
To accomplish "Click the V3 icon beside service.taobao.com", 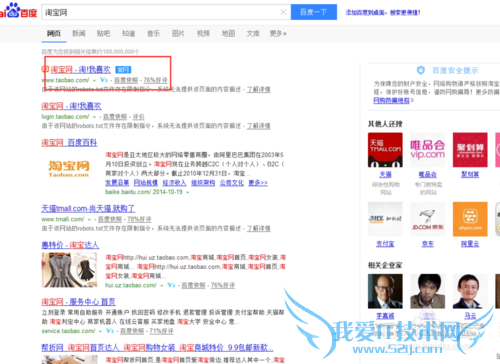I will click(110, 331).
